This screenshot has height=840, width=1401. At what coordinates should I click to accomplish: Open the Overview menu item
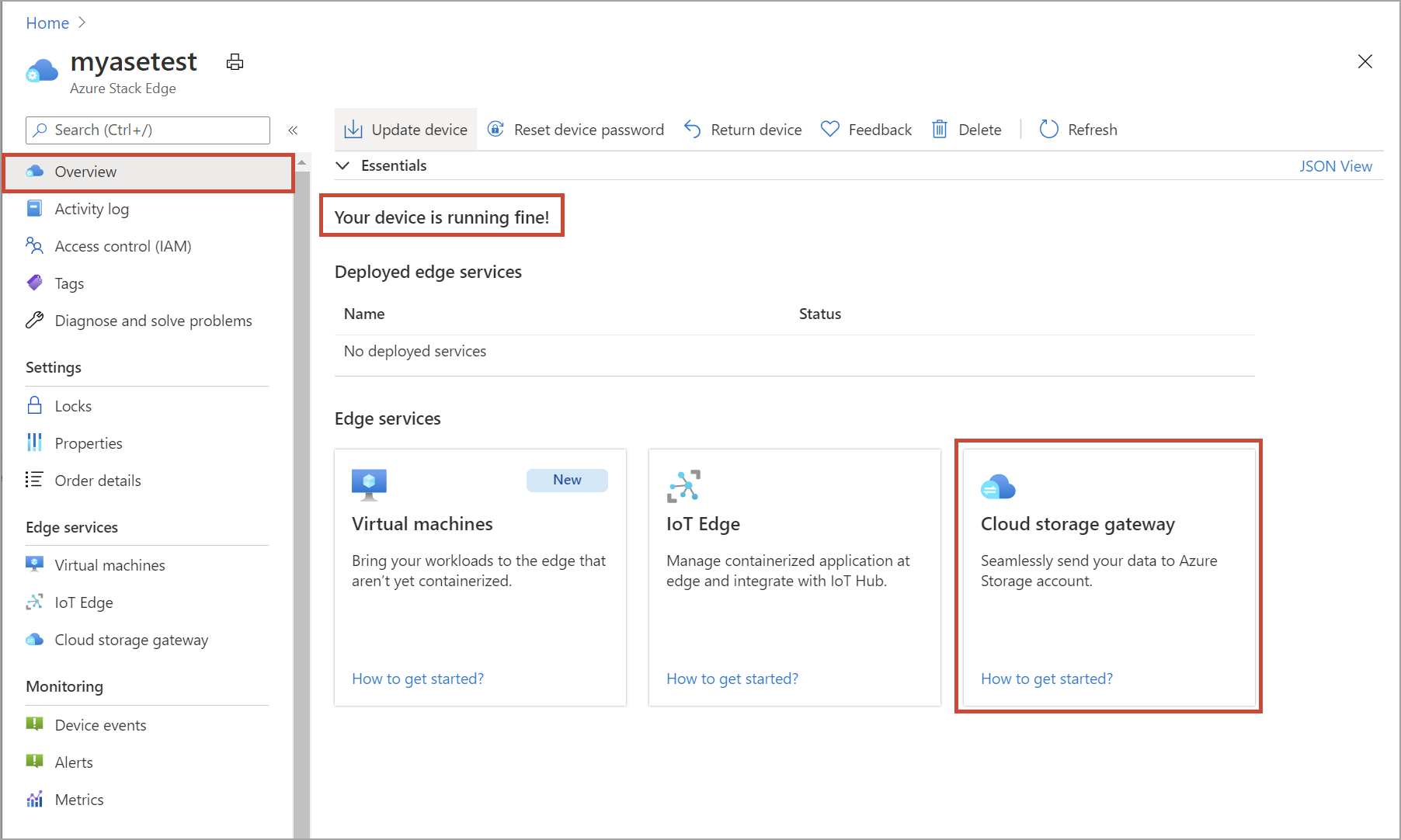(x=148, y=172)
